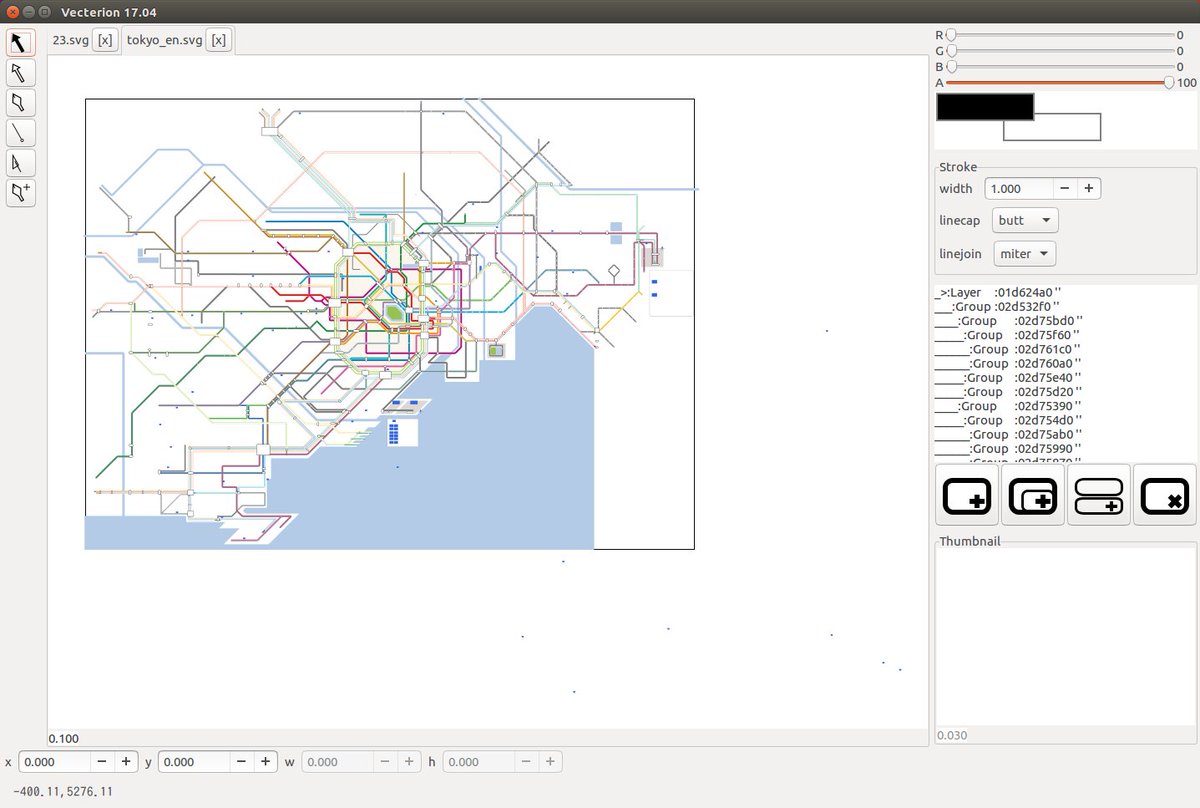Screen dimensions: 1200x808
Task: Switch to the 23.svg tab
Action: point(69,40)
